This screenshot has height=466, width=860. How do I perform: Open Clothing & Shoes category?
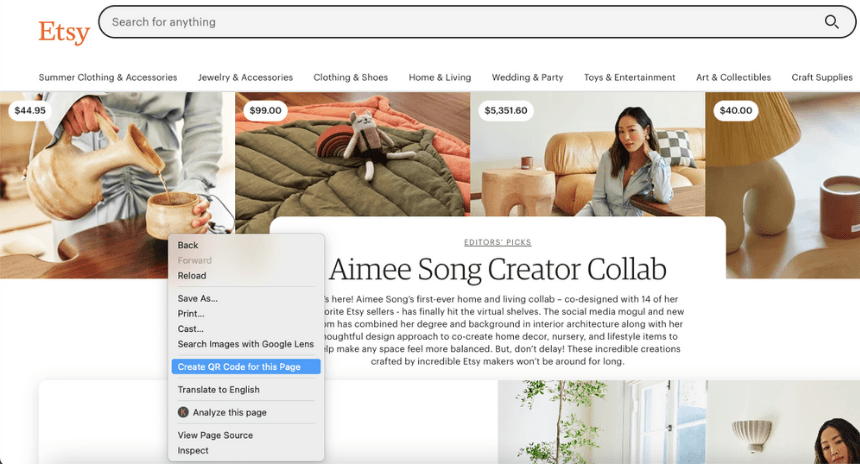350,77
